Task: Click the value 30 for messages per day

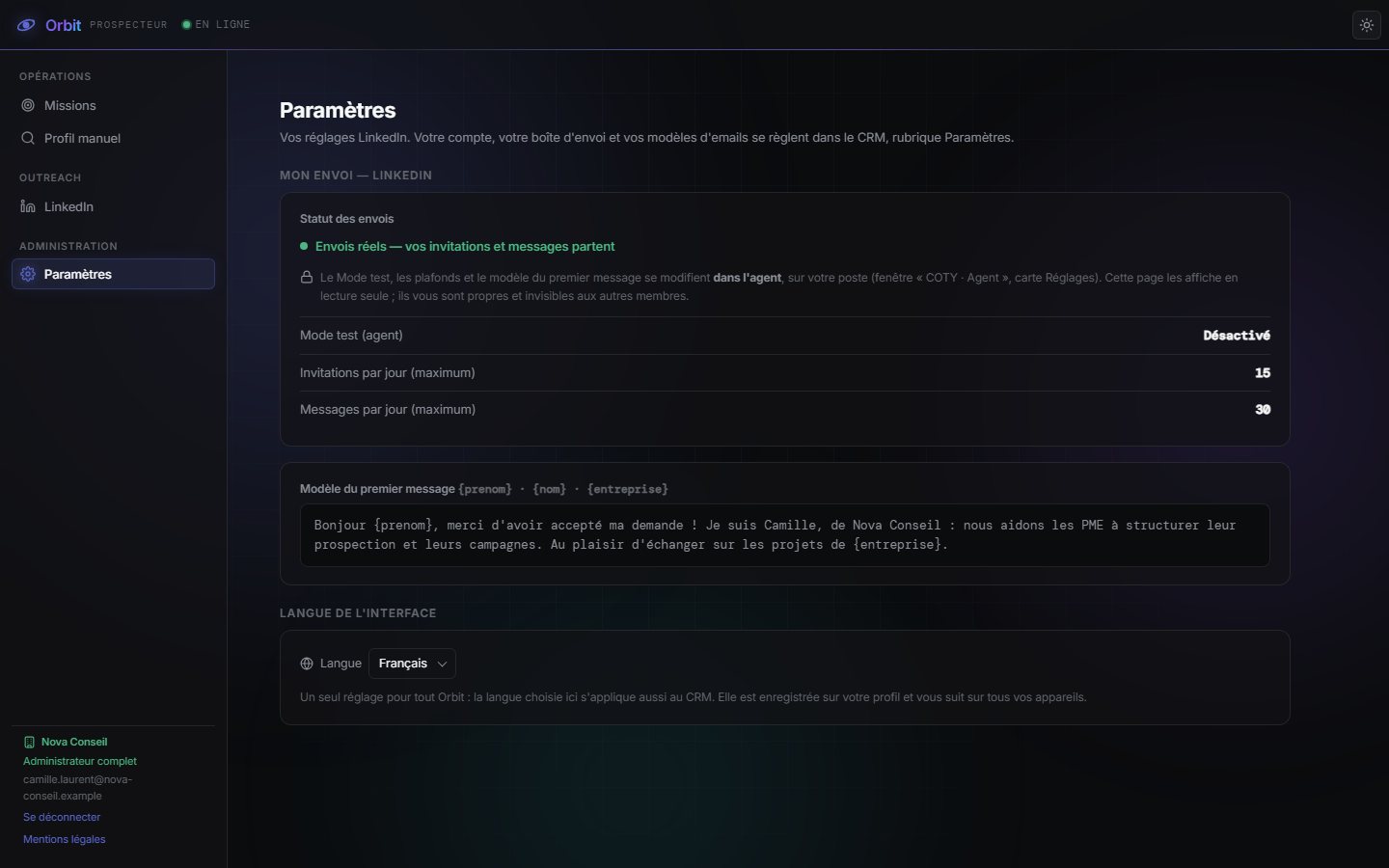Action: tap(1263, 410)
